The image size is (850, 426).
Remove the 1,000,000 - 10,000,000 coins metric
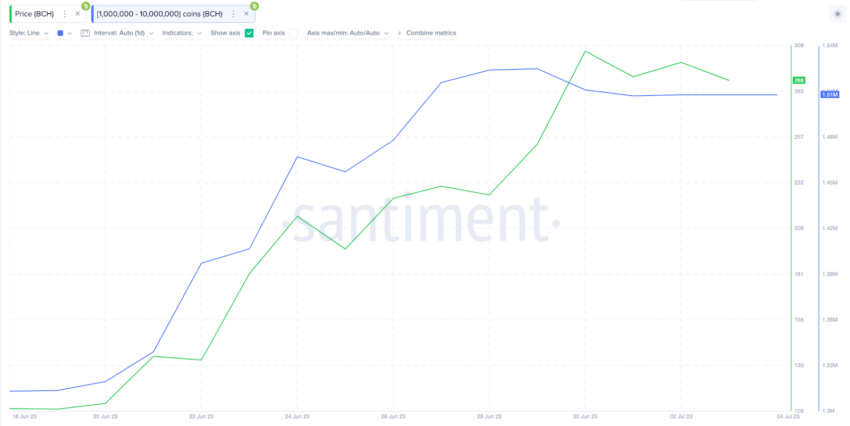(246, 14)
